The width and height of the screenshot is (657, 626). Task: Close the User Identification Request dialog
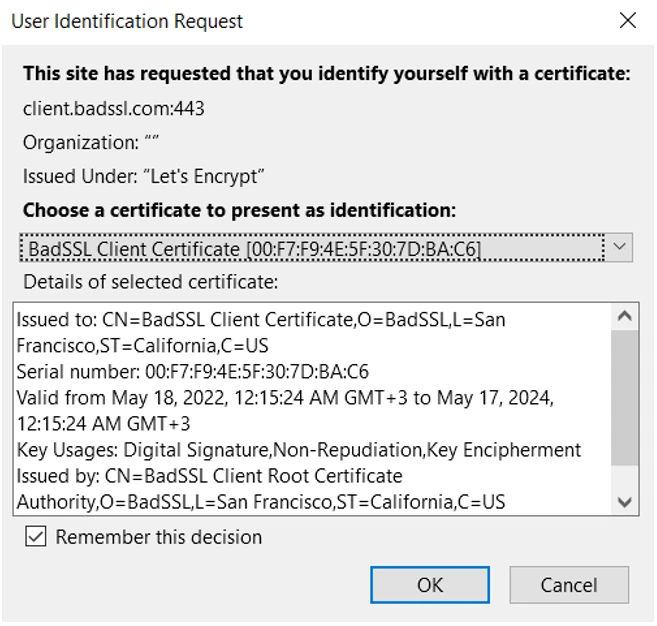click(628, 21)
